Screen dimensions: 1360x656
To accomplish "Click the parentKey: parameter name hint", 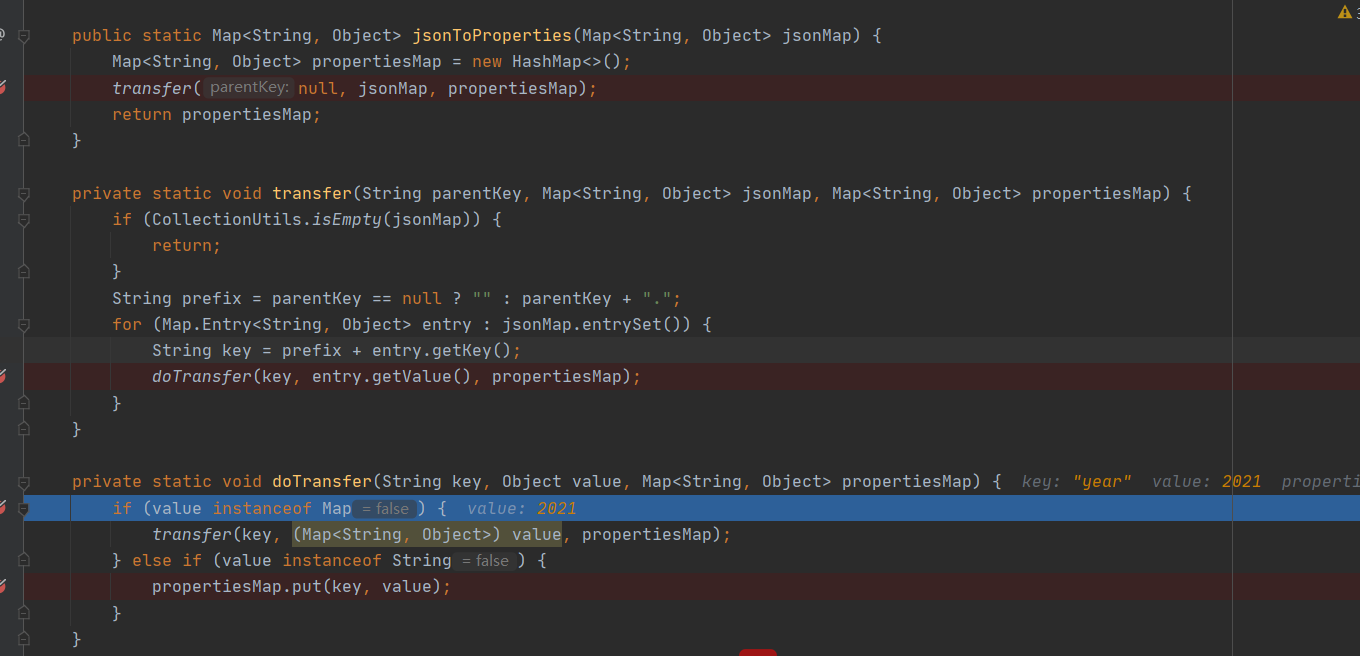I will click(248, 87).
